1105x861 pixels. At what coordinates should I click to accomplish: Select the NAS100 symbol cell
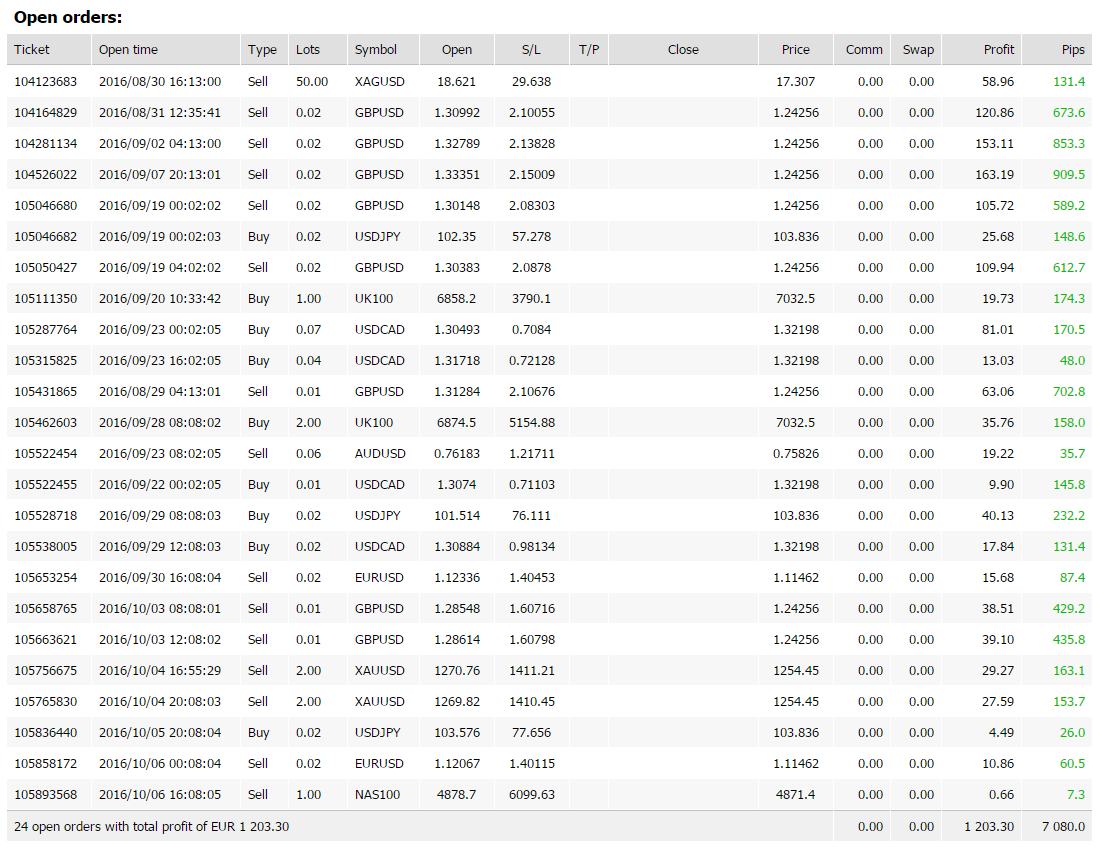[x=377, y=795]
